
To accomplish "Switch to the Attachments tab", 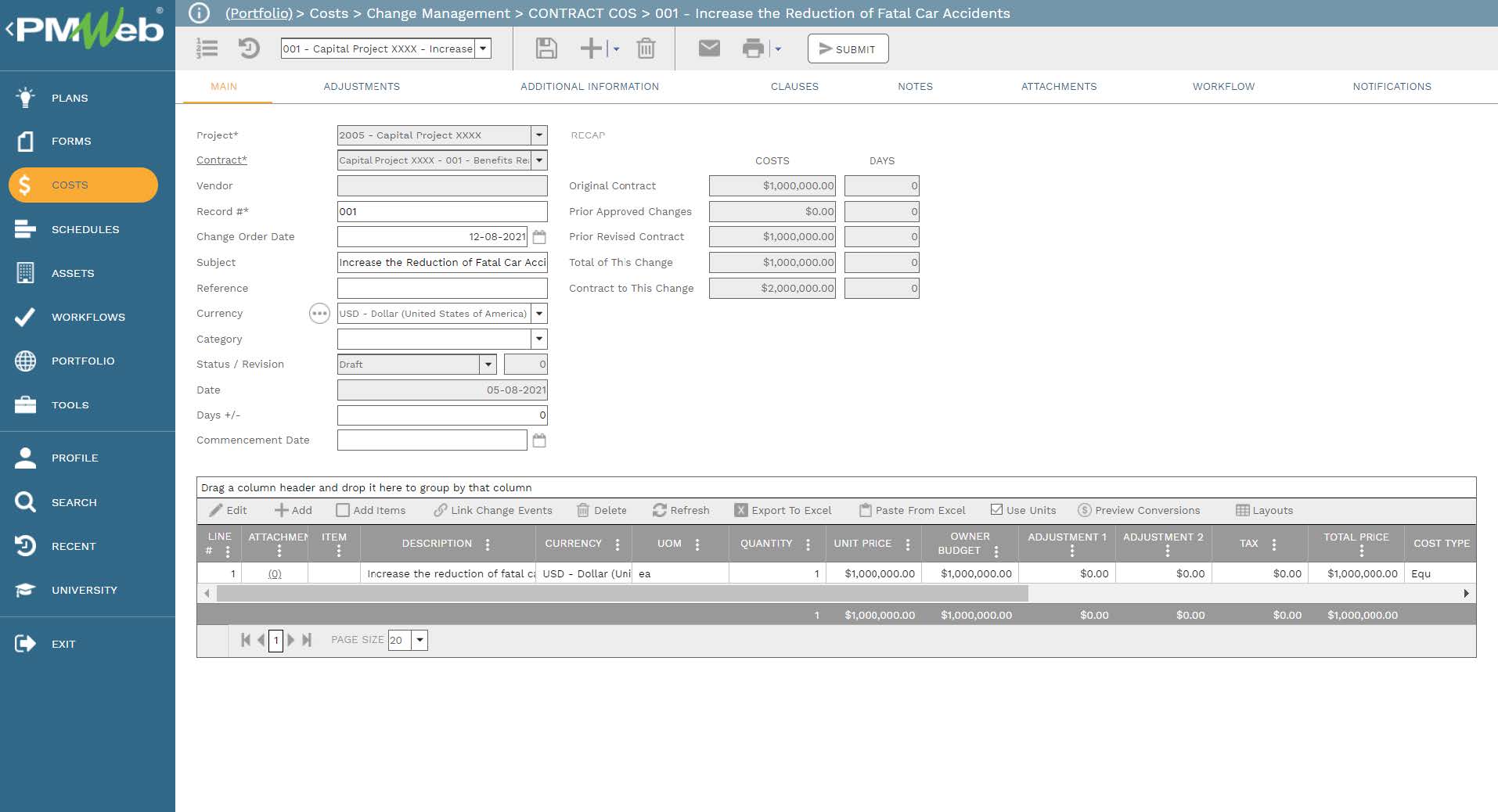I will tap(1059, 86).
